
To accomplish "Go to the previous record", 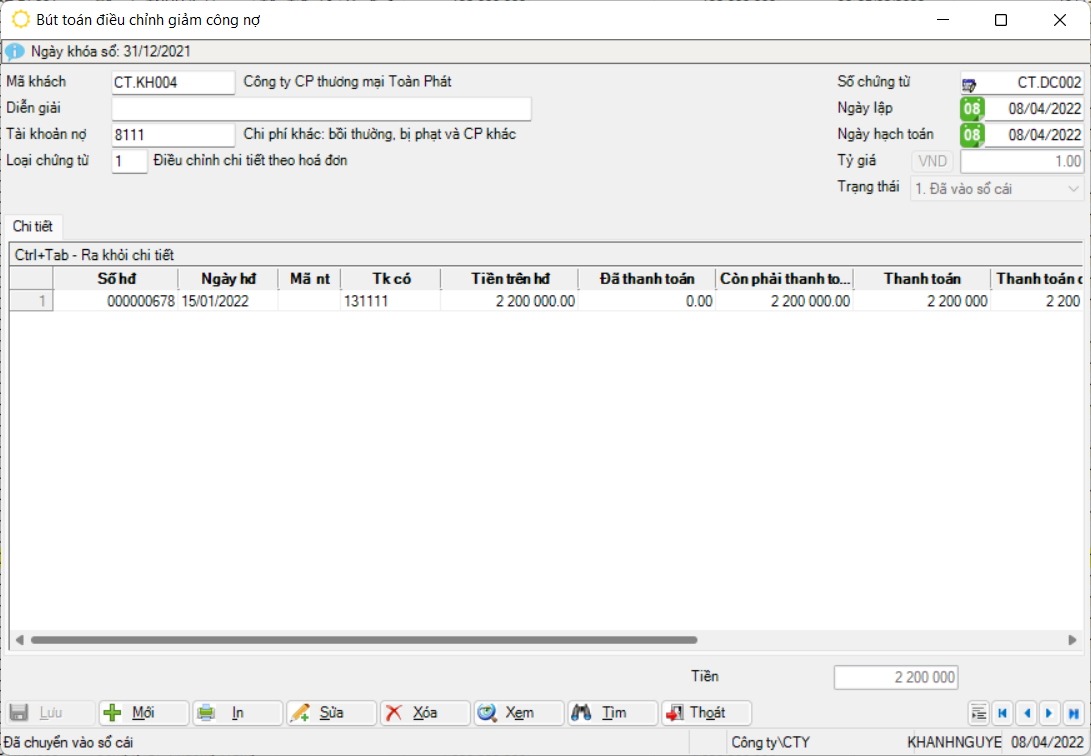I will pos(1026,713).
